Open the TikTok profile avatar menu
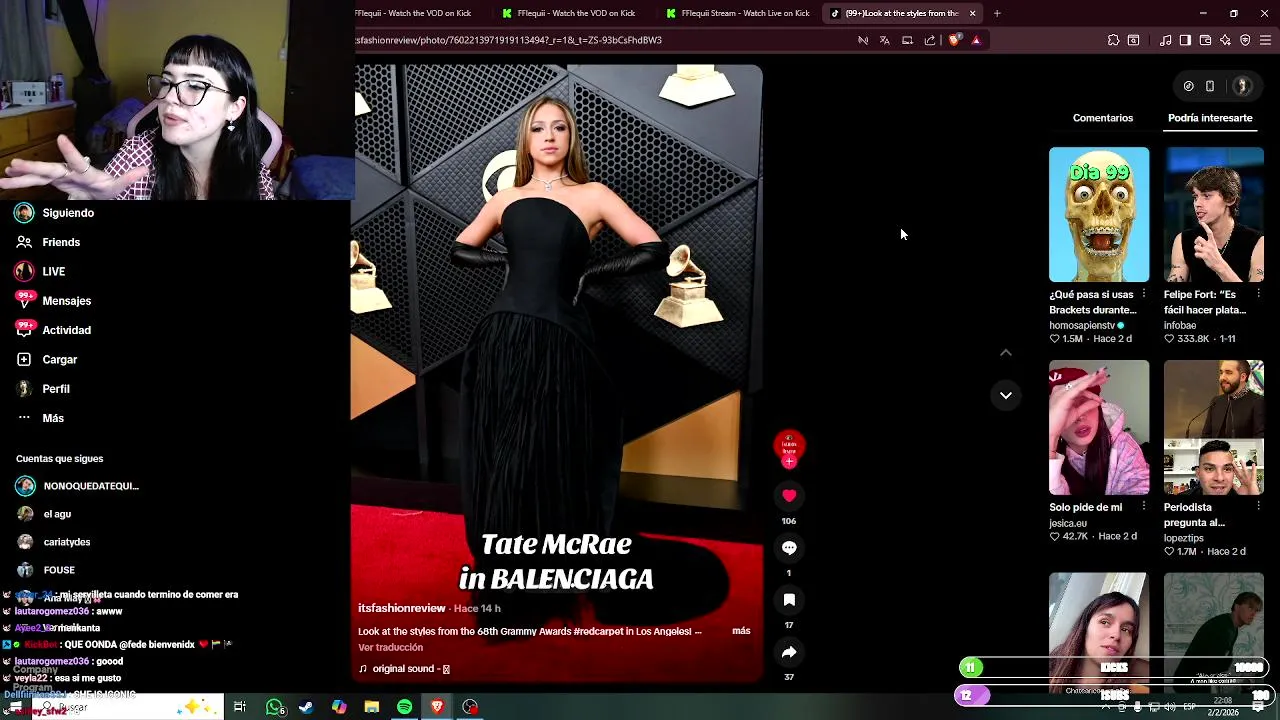 pyautogui.click(x=1242, y=86)
